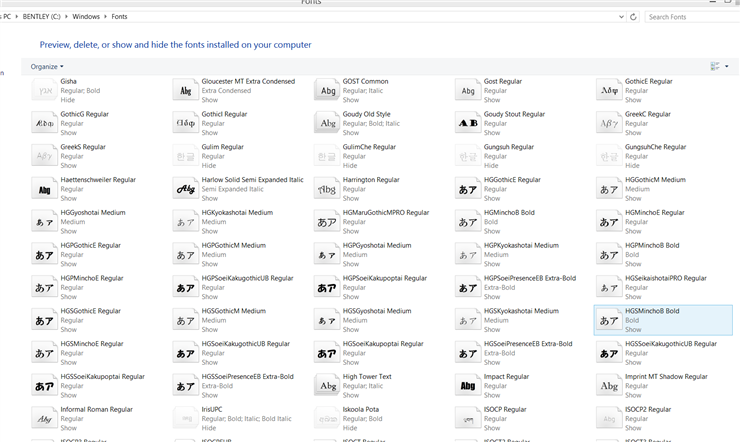
Task: Select the Gost Regular font icon
Action: pyautogui.click(x=468, y=90)
